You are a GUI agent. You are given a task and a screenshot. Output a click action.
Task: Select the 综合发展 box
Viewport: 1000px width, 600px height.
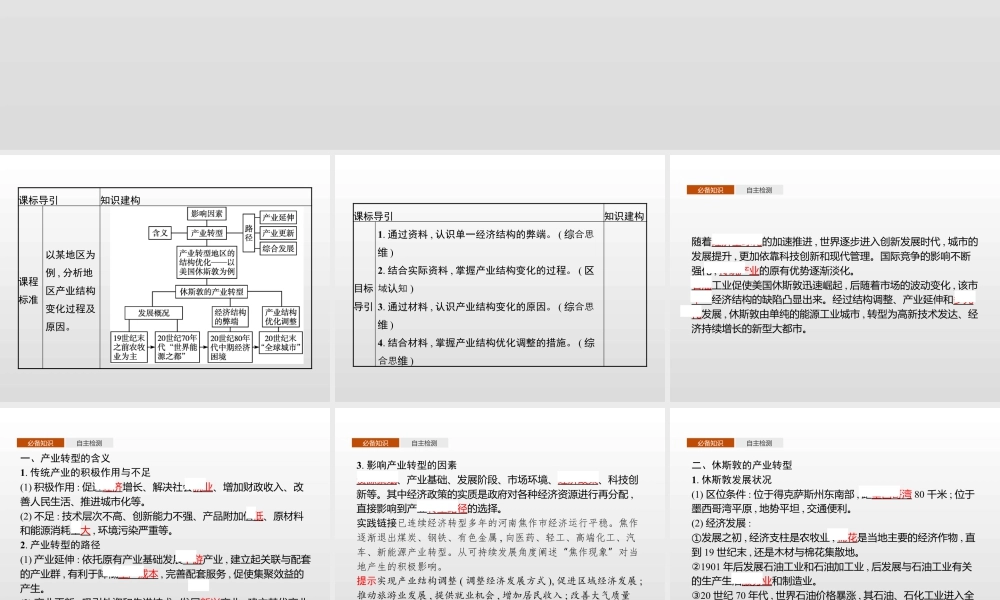click(x=279, y=248)
